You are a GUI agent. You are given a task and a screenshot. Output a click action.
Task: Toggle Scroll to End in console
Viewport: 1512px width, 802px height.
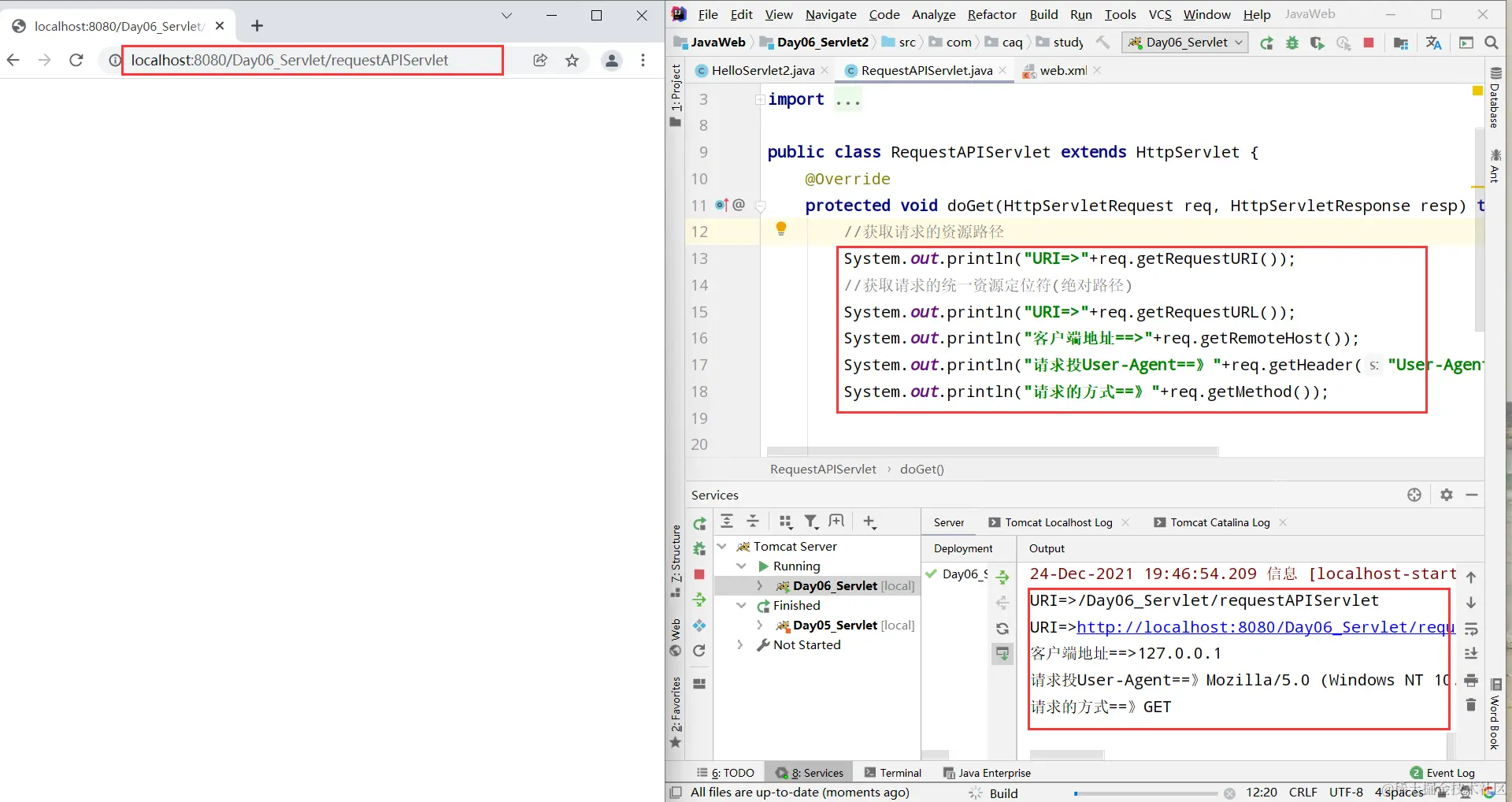tap(1471, 654)
